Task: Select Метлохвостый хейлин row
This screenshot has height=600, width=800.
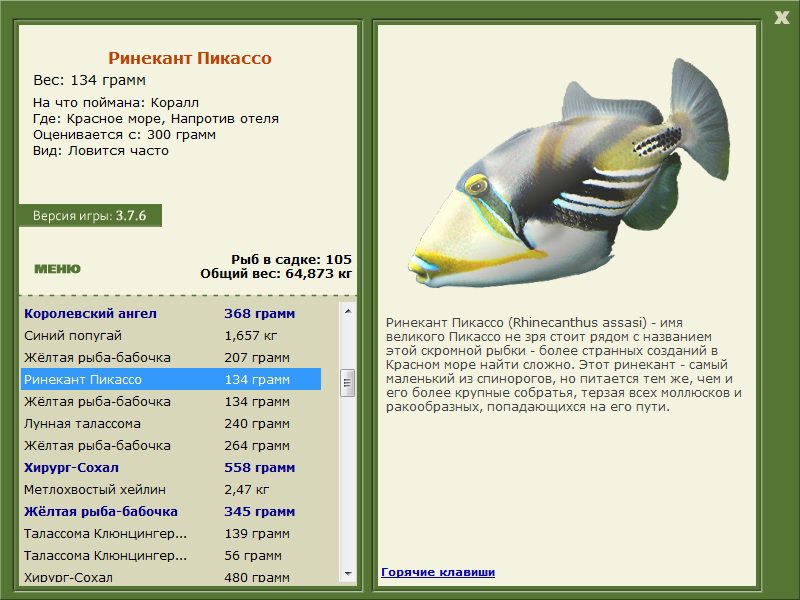Action: (x=171, y=489)
